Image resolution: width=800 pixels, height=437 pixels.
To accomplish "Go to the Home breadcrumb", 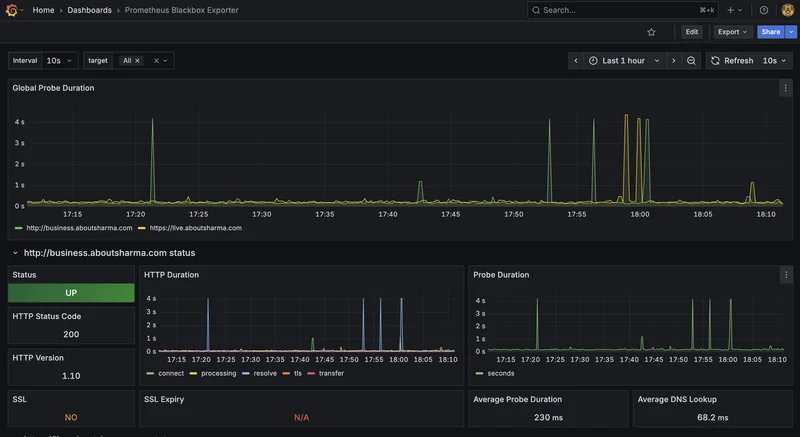I will pyautogui.click(x=43, y=10).
